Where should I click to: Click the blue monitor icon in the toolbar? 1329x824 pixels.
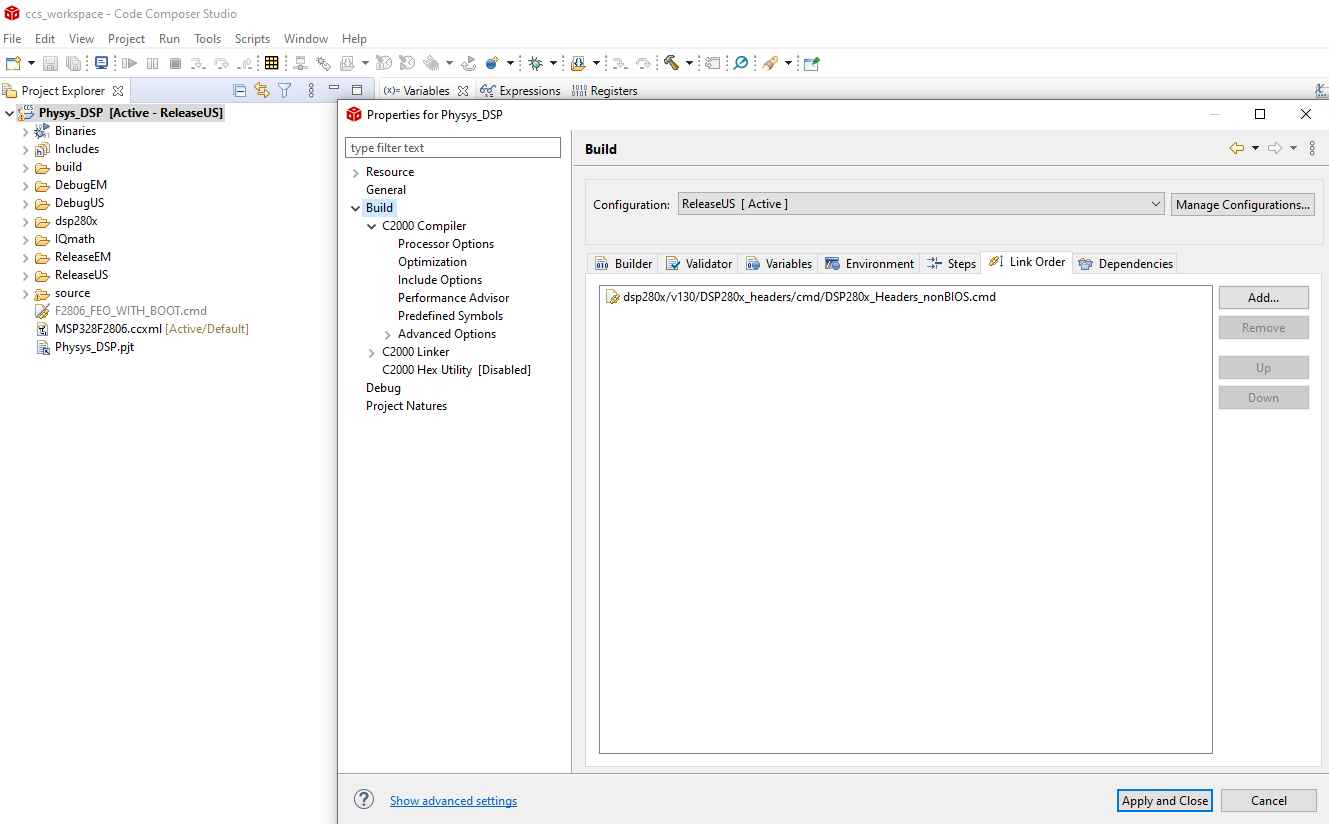point(101,63)
